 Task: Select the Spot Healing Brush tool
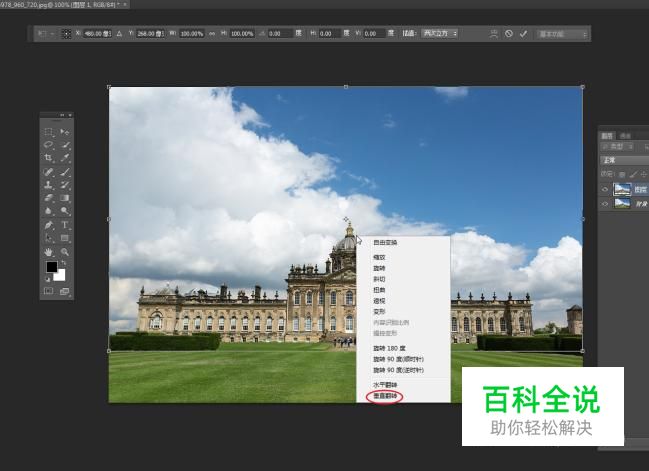pyautogui.click(x=49, y=171)
